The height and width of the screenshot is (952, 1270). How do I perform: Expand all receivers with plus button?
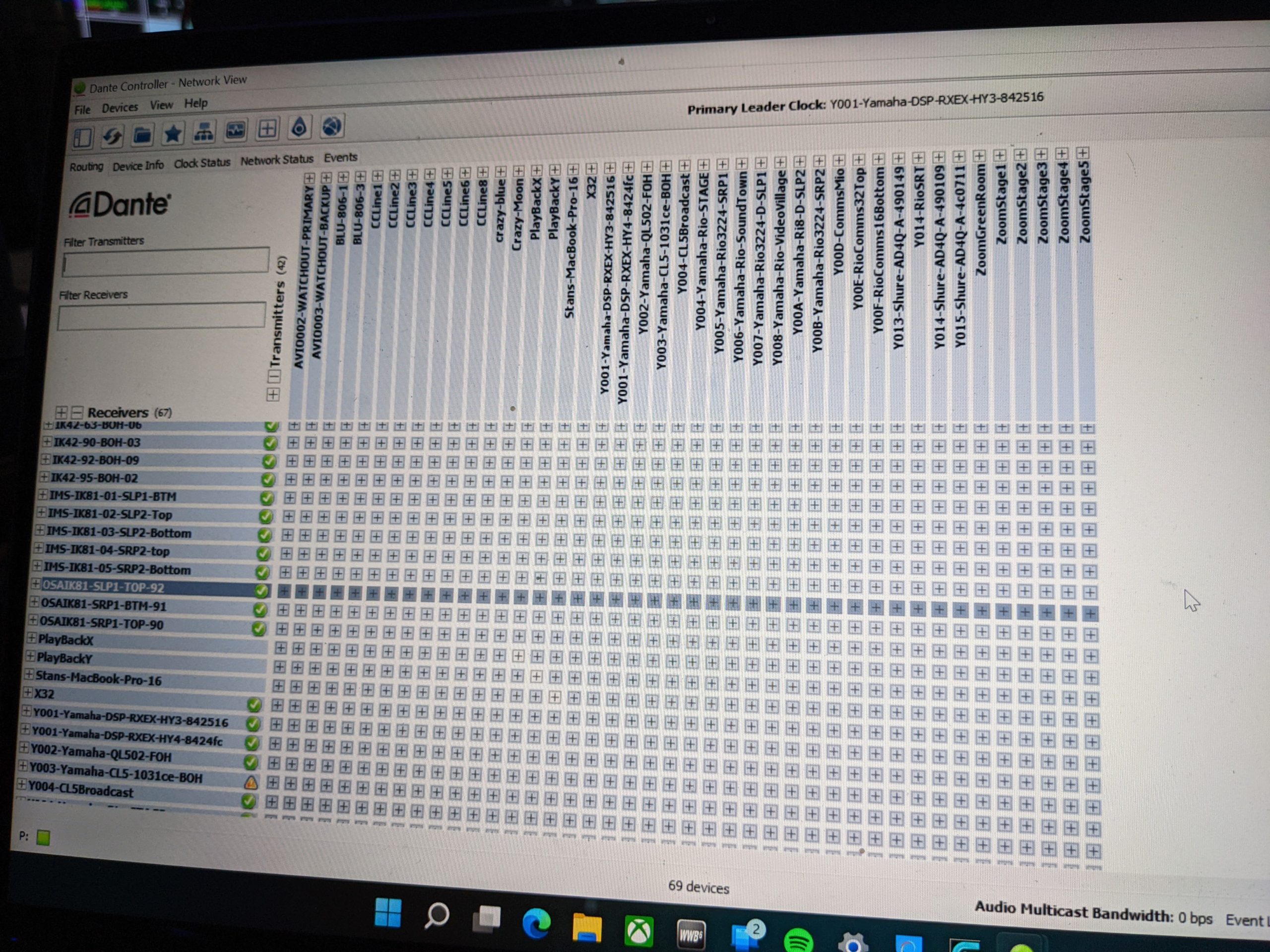(x=62, y=412)
